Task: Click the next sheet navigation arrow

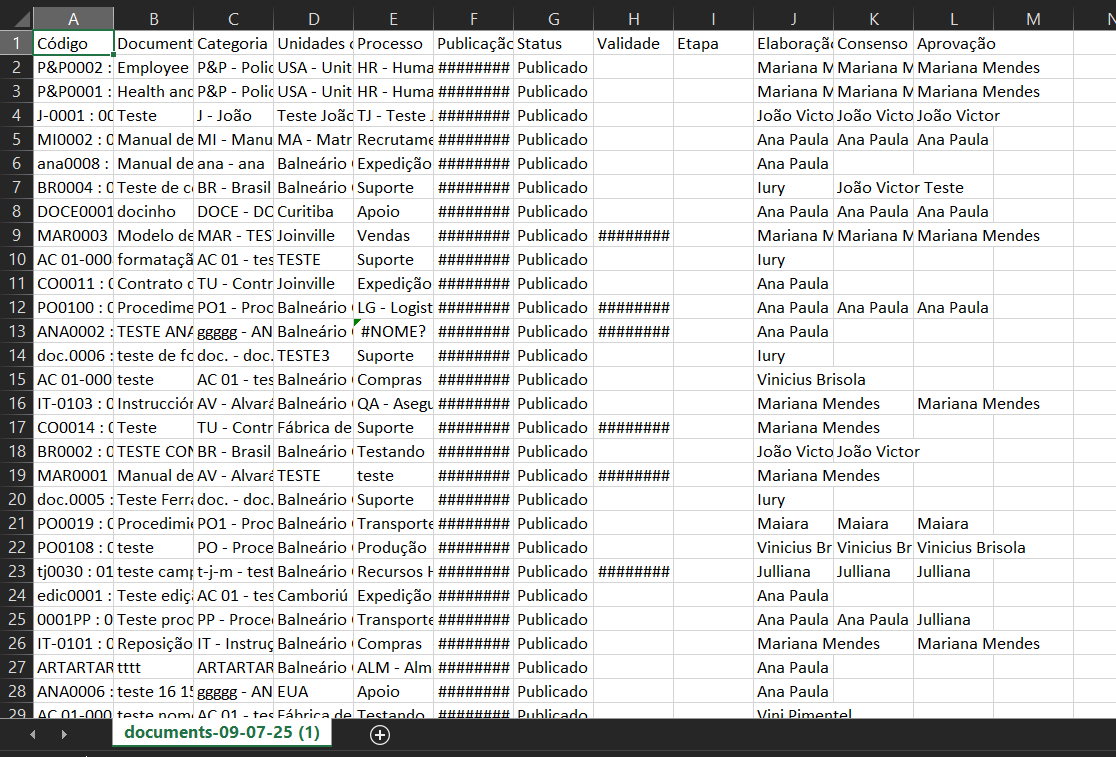Action: 64,734
